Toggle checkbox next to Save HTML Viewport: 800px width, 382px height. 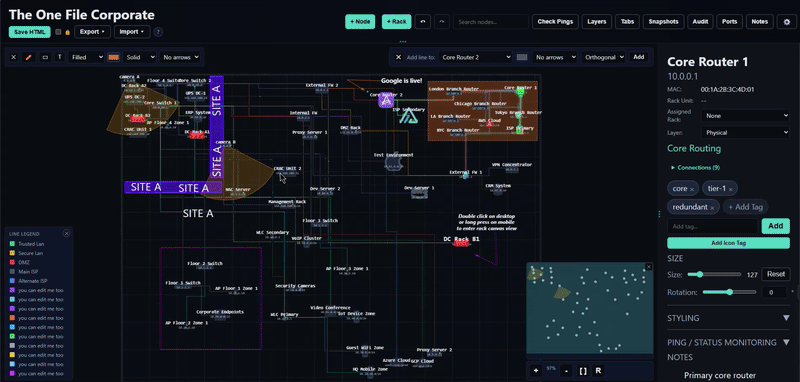click(x=58, y=32)
